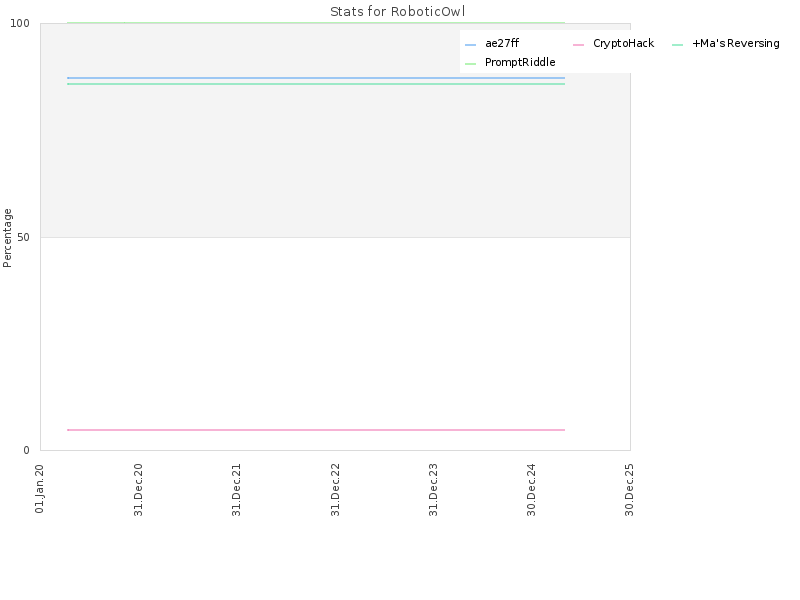Click the blue ae27ff data line
This screenshot has width=800, height=600.
(316, 78)
